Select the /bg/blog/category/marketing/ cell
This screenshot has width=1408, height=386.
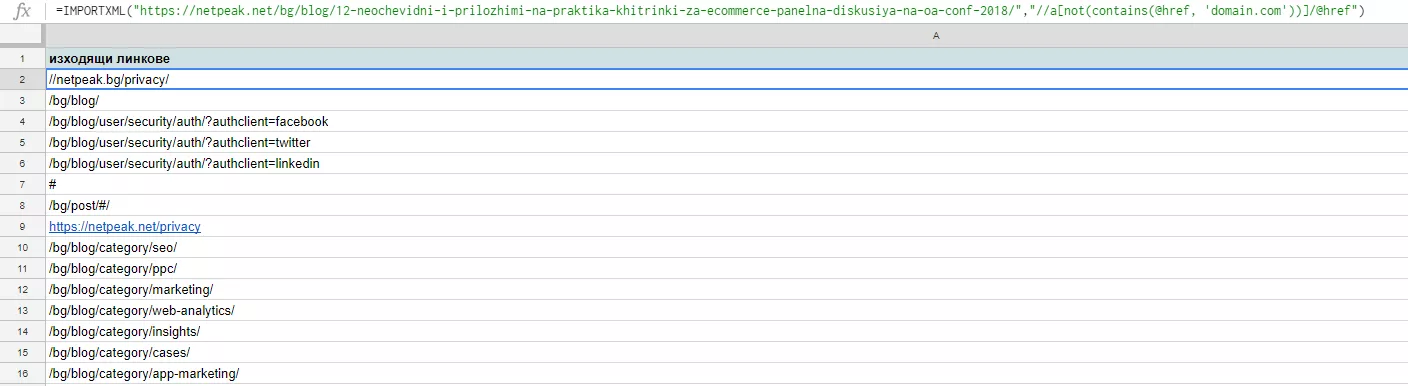[x=727, y=290]
